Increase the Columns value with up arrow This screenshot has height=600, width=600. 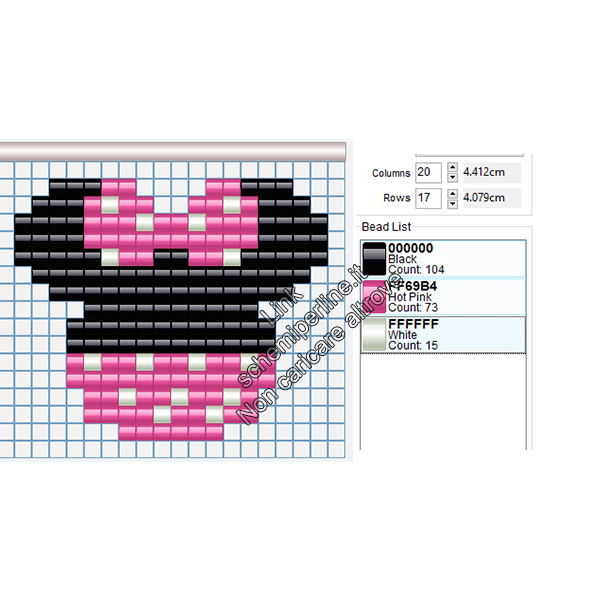point(453,167)
